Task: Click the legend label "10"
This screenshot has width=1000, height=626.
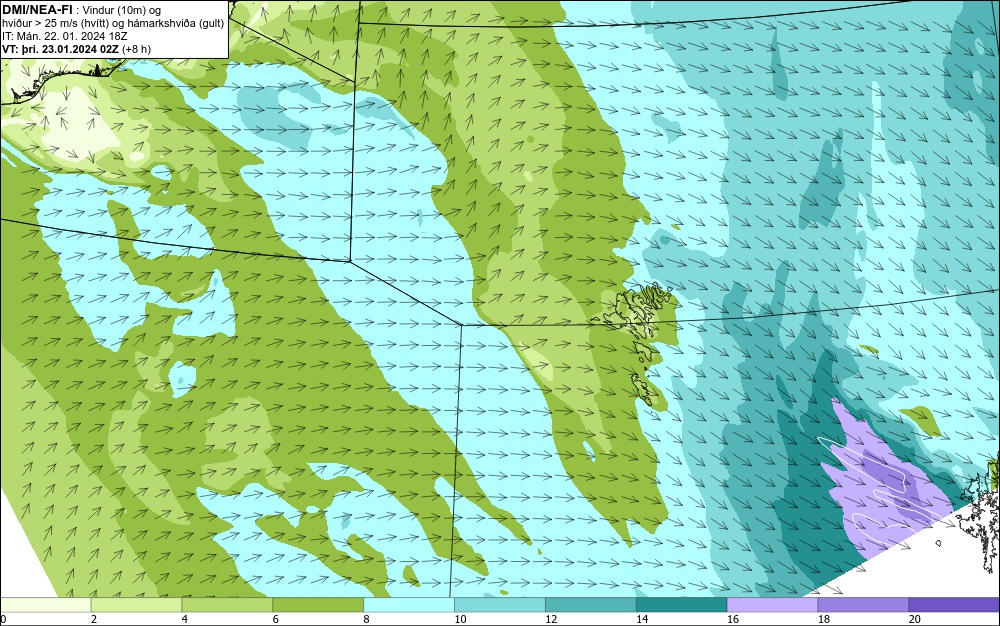Action: (x=460, y=619)
